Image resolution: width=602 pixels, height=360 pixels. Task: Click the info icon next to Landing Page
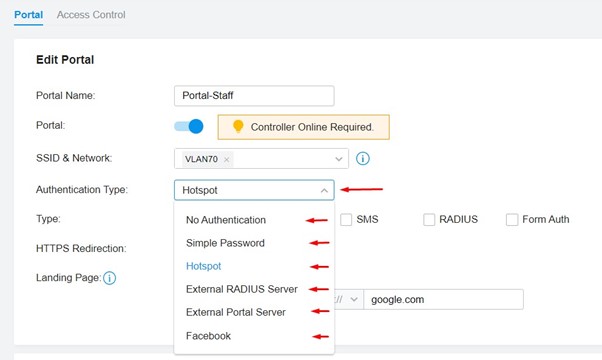click(x=109, y=278)
